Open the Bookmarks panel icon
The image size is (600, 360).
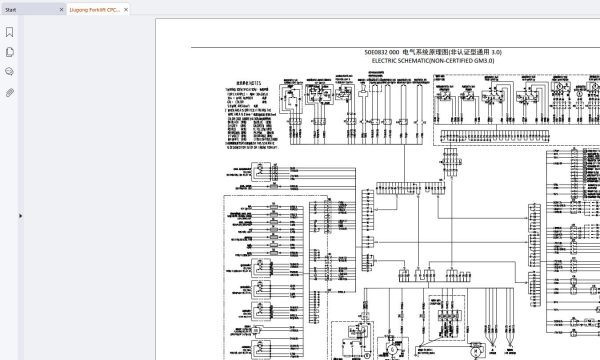[10, 32]
